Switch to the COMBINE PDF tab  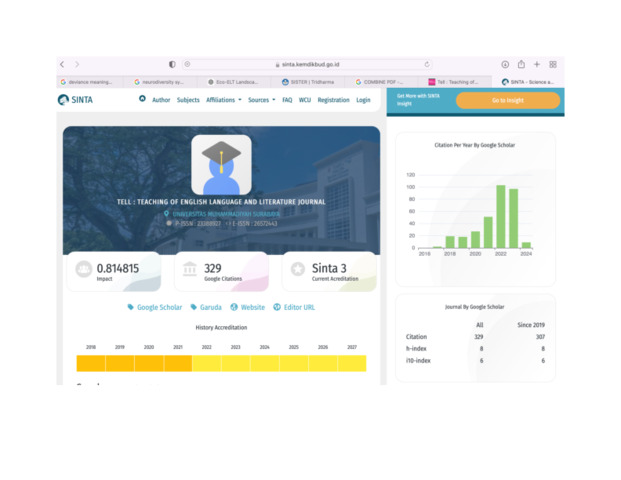point(383,82)
